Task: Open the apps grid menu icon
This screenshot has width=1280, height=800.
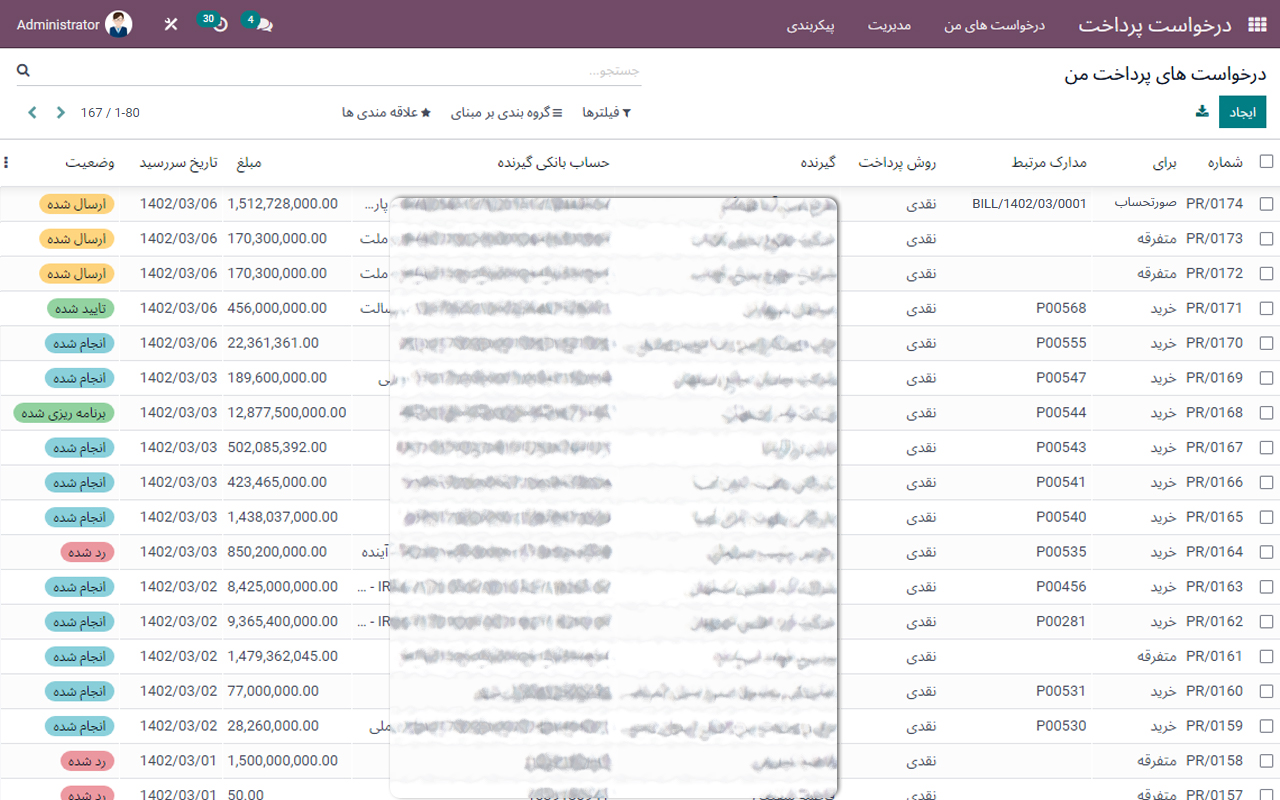Action: (1257, 25)
